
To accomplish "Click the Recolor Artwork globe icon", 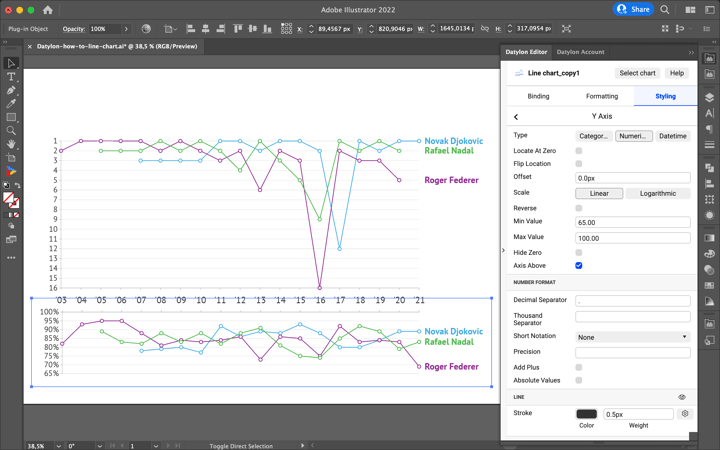I will 146,28.
